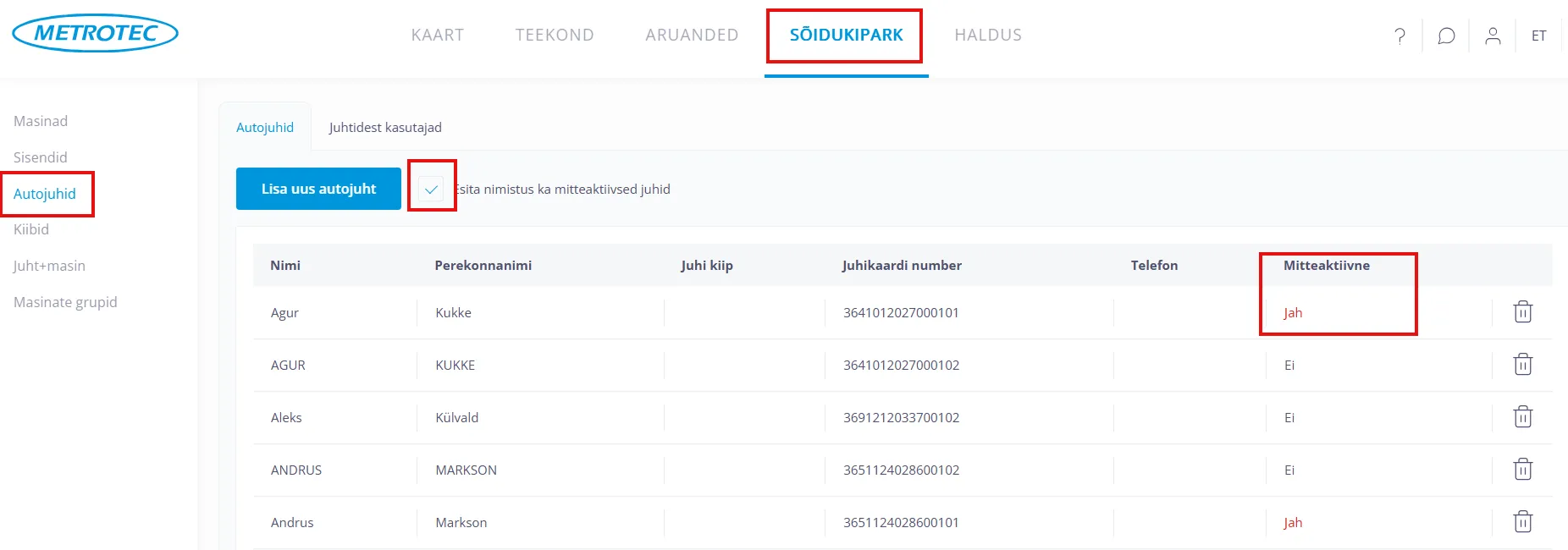The width and height of the screenshot is (1568, 550).
Task: Open the HALDUS menu
Action: pyautogui.click(x=988, y=35)
